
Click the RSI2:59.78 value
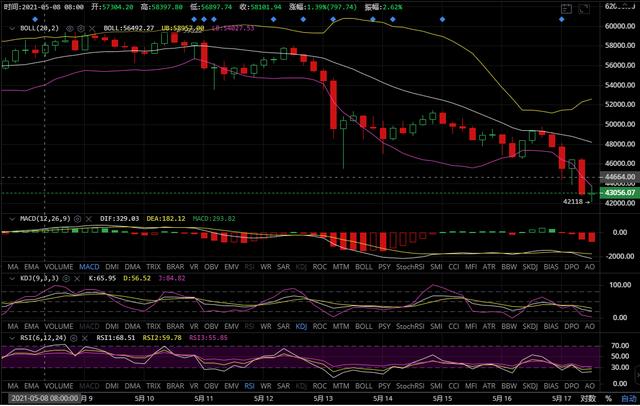click(162, 338)
